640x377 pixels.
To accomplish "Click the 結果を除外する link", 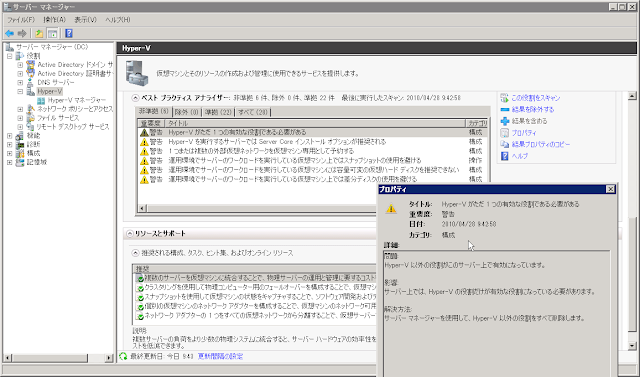I will (x=533, y=109).
